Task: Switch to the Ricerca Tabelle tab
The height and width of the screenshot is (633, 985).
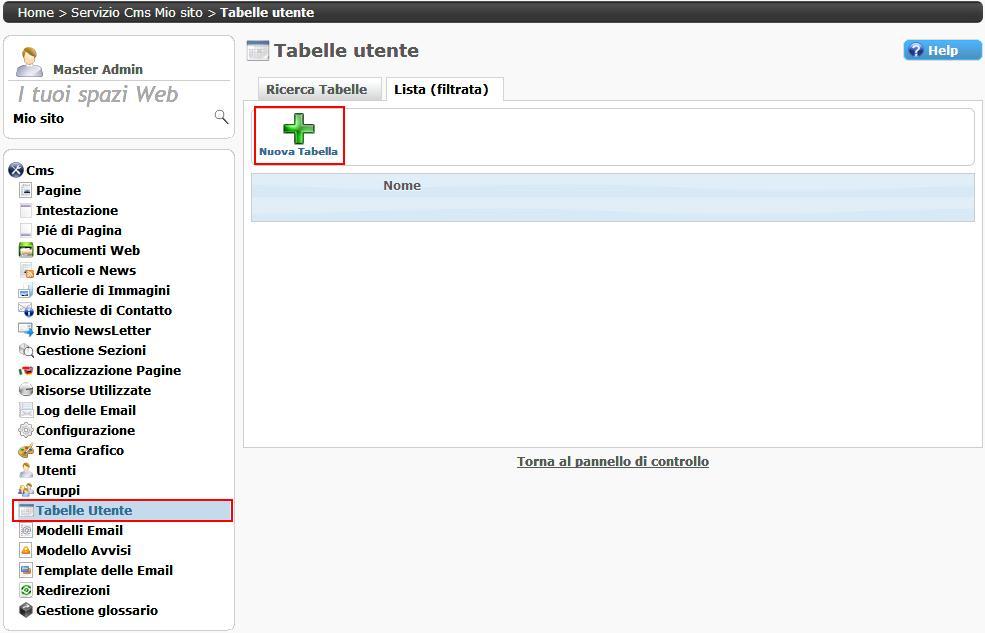Action: (x=316, y=90)
